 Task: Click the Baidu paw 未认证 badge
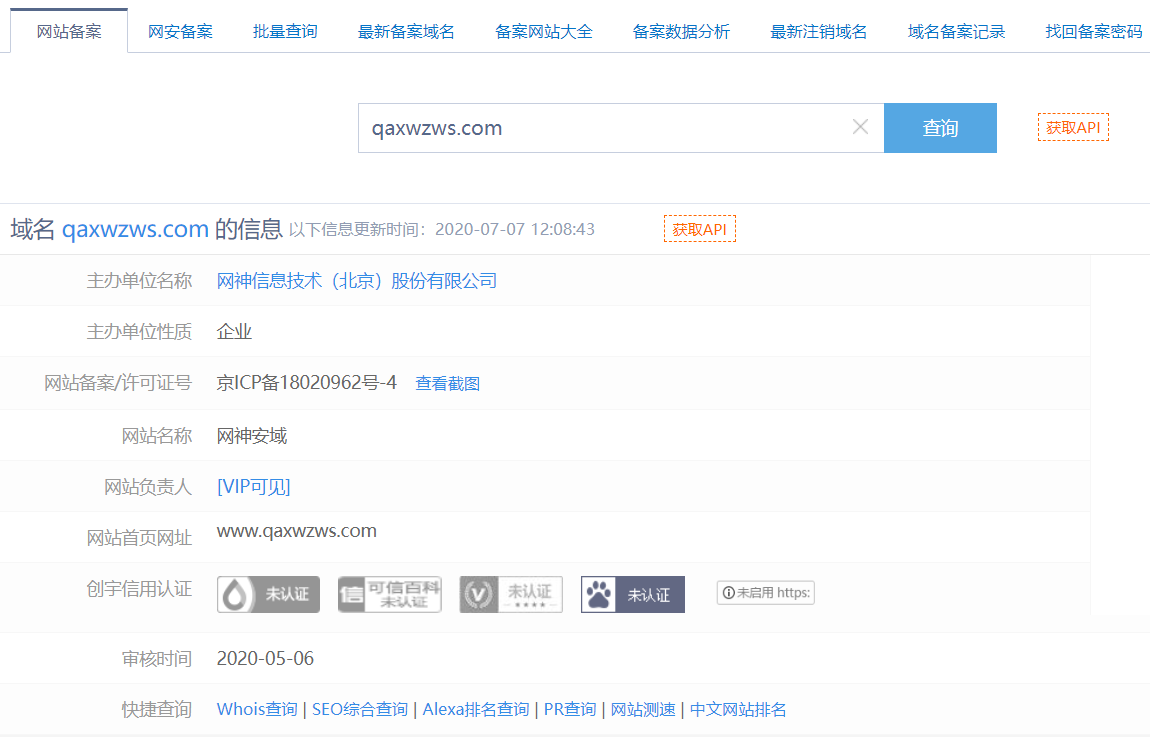click(633, 594)
